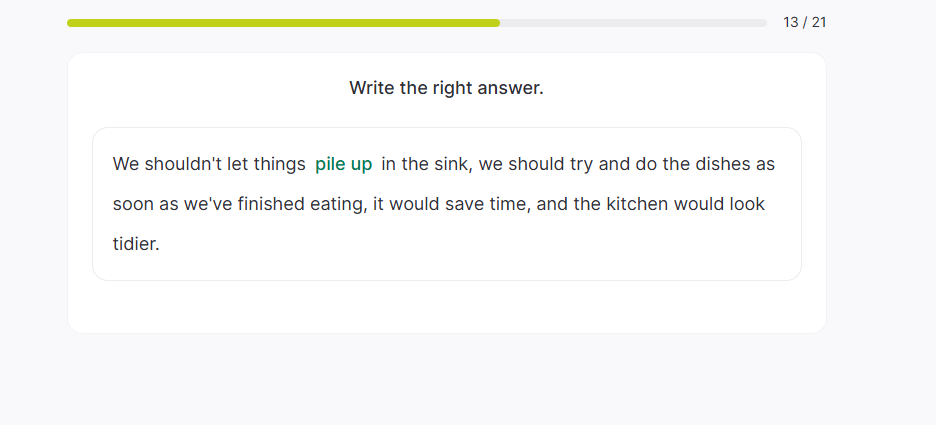Click the word "try" in the sentence
The width and height of the screenshot is (936, 425).
click(x=581, y=164)
